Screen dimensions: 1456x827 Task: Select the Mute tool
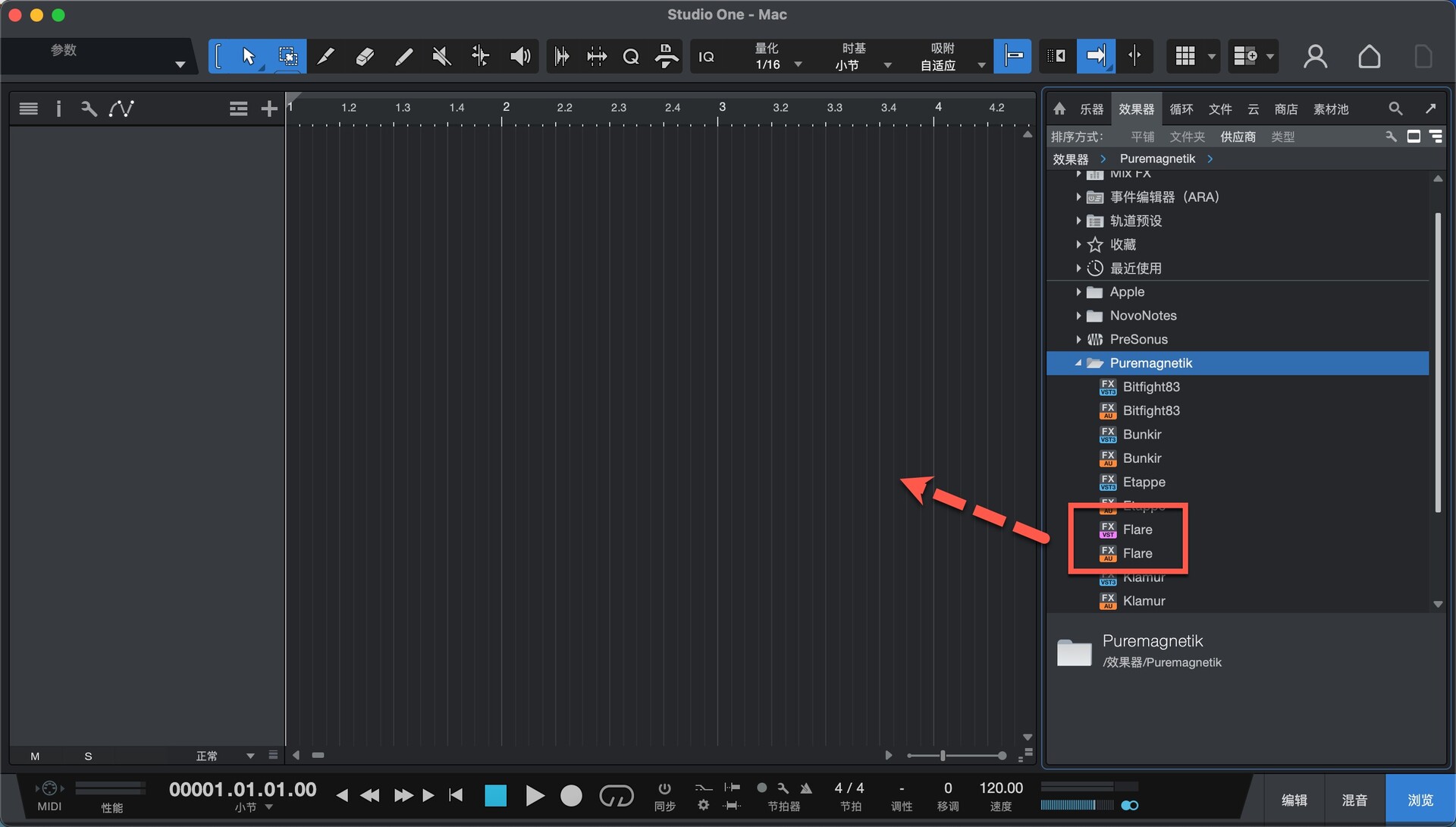pyautogui.click(x=441, y=56)
